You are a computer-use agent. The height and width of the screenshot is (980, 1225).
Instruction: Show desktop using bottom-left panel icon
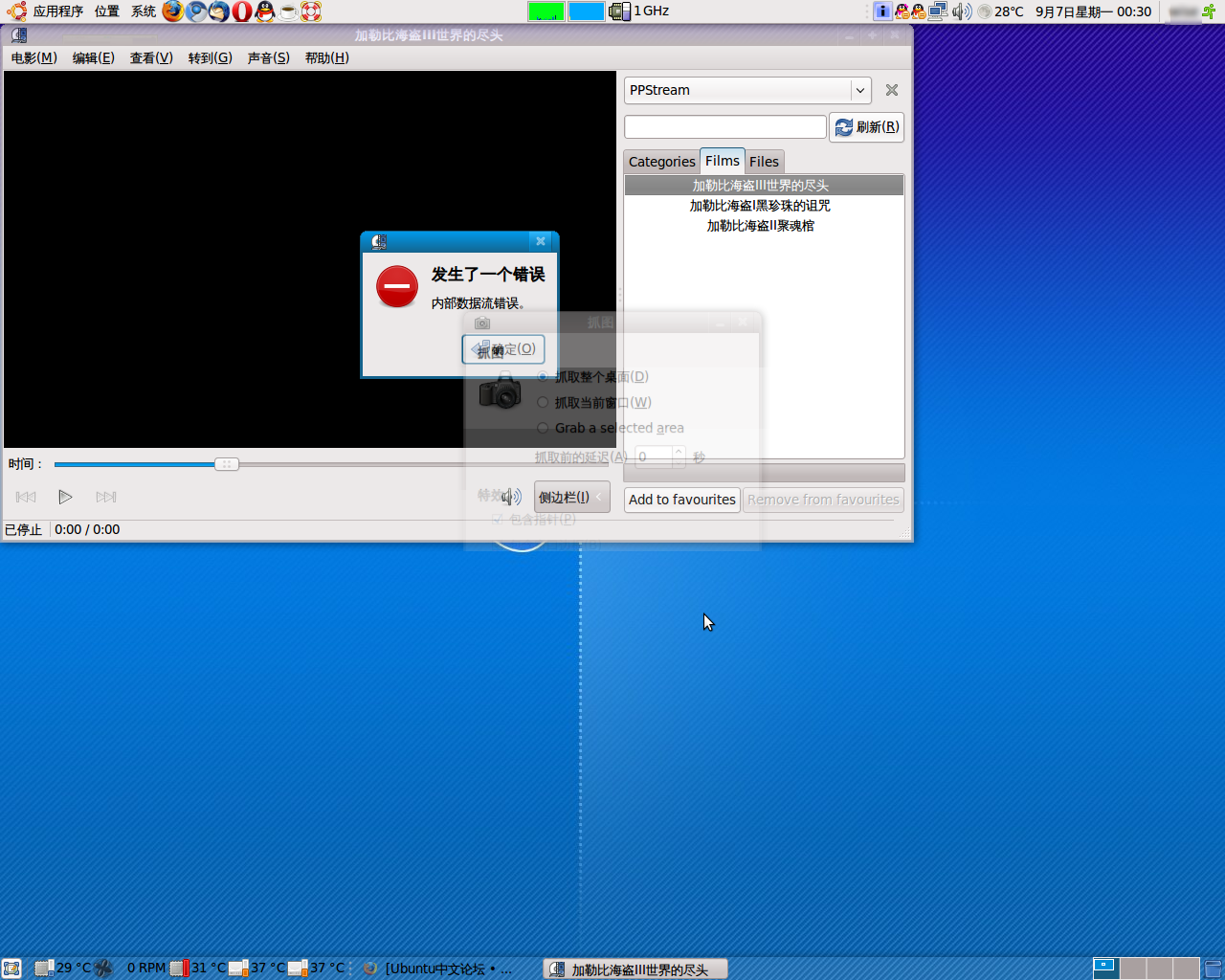[x=11, y=969]
